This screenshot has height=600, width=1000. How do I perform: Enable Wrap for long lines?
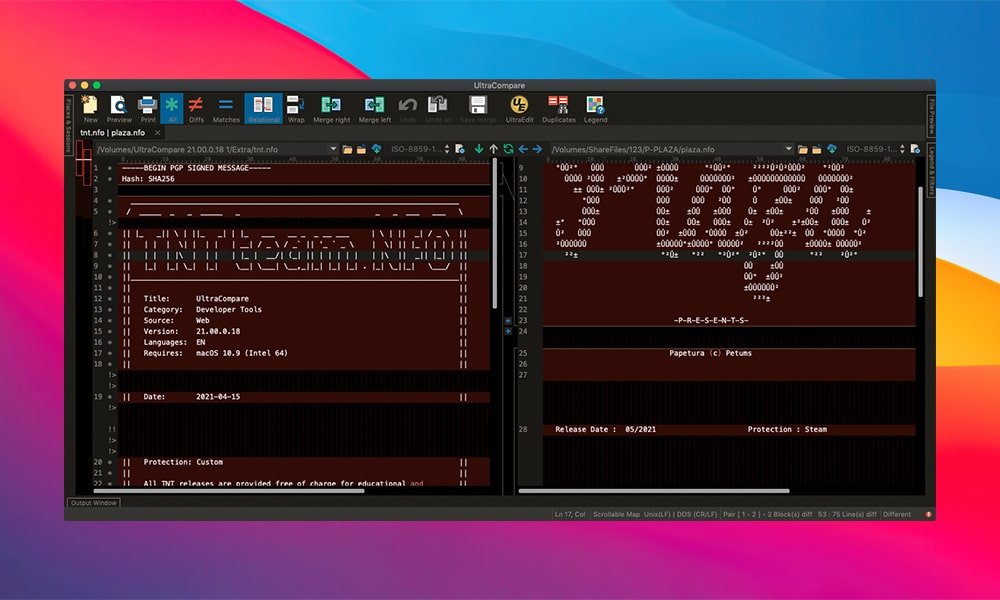click(296, 105)
